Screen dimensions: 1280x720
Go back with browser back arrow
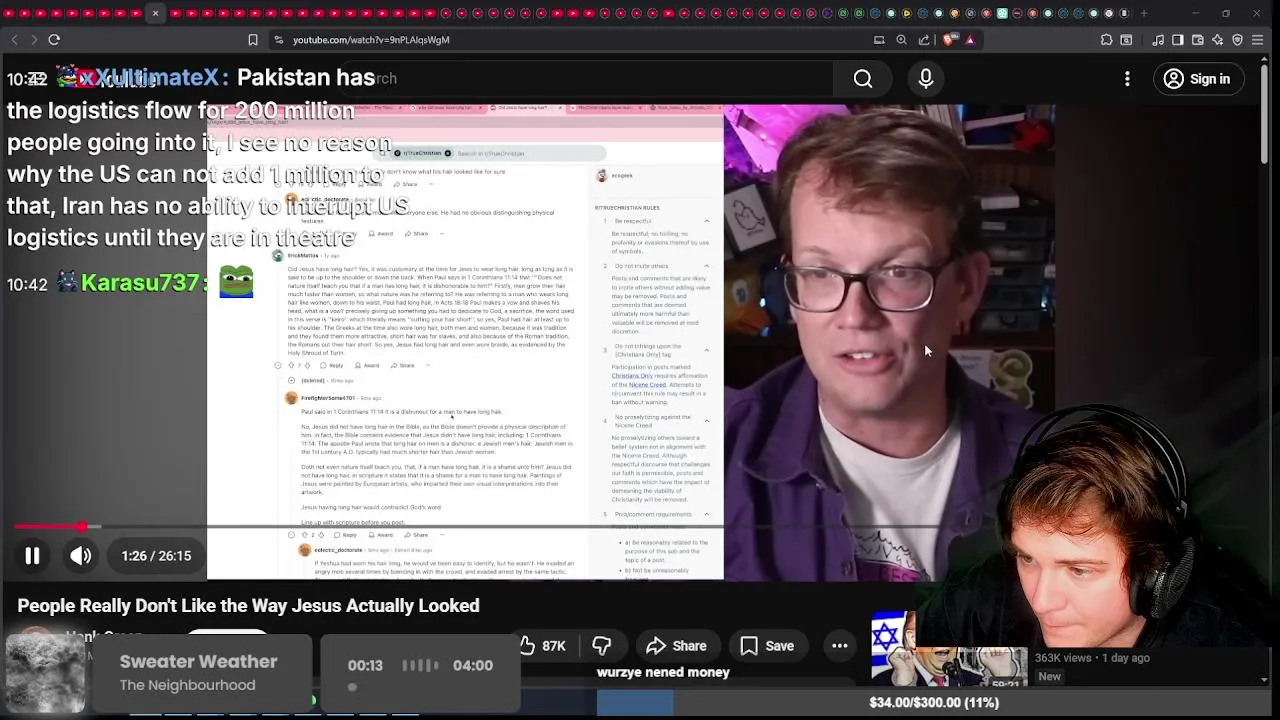pyautogui.click(x=14, y=40)
